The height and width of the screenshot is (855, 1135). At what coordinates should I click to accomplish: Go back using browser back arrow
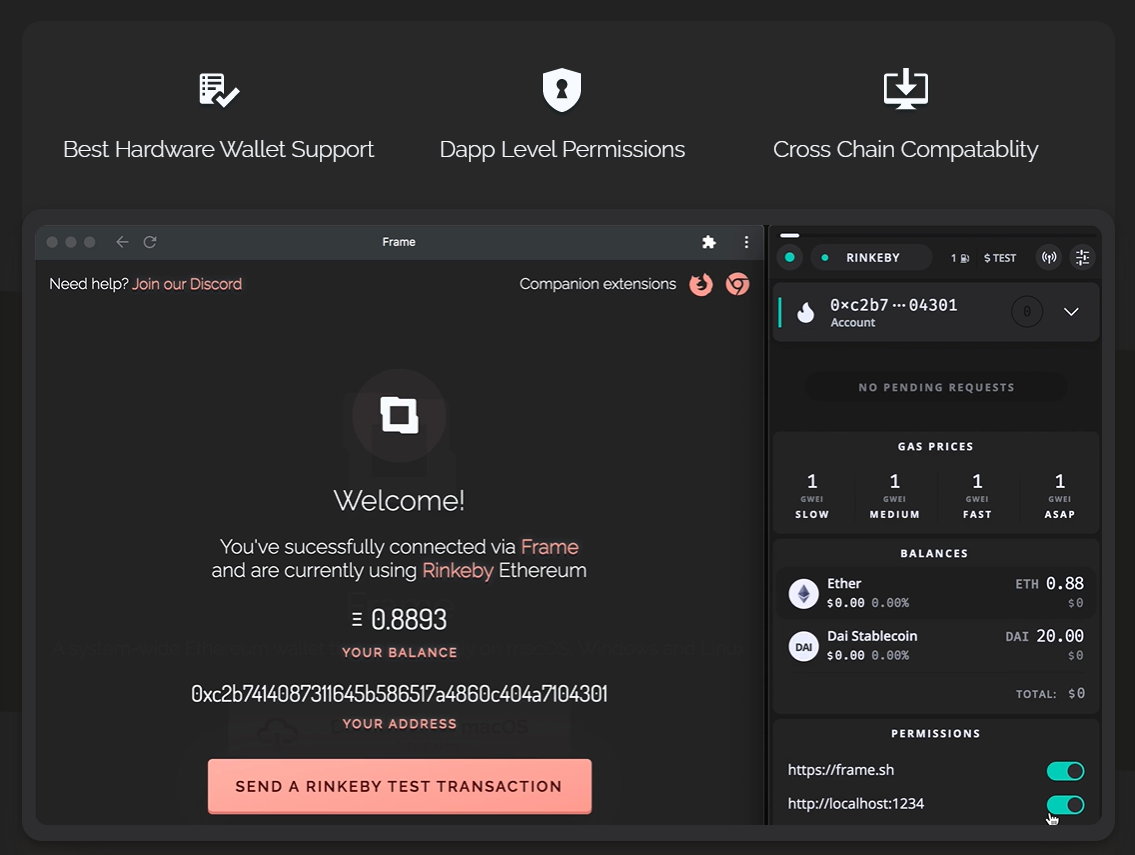[122, 242]
